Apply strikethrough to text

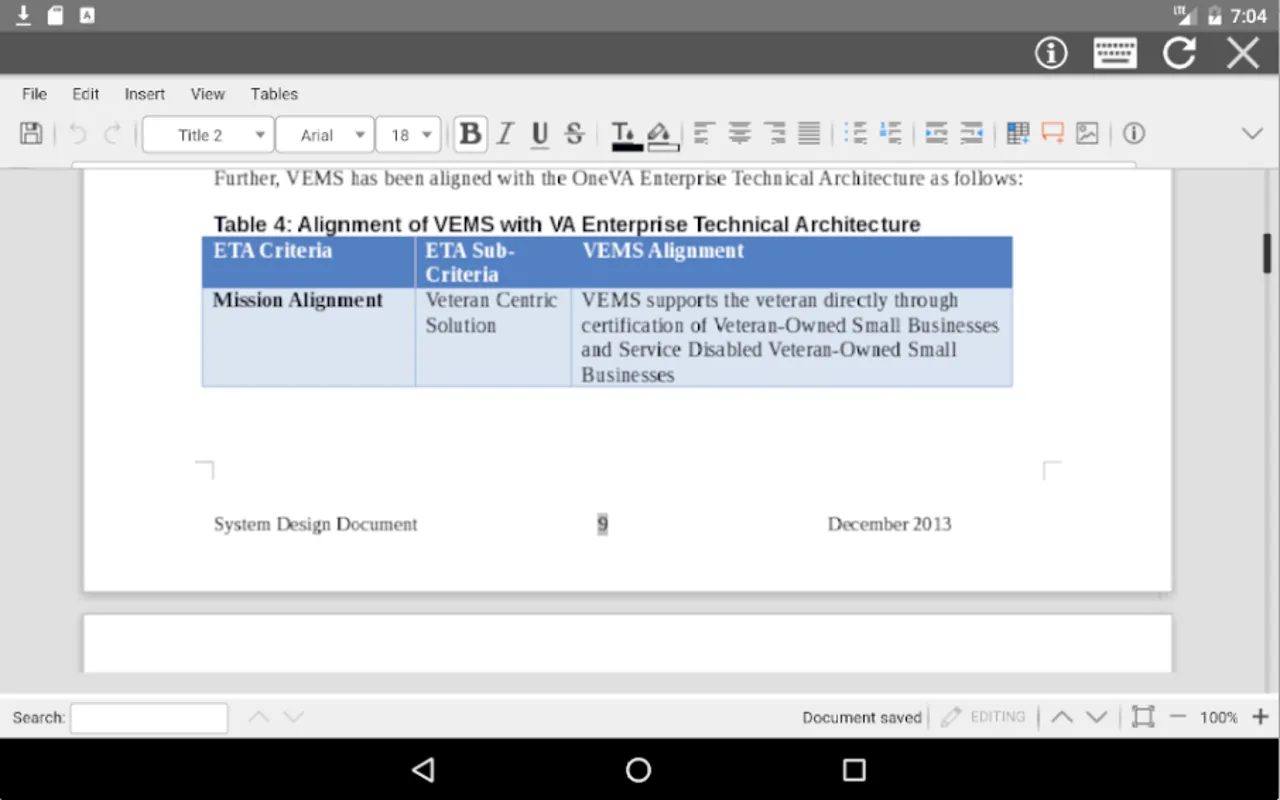(574, 134)
